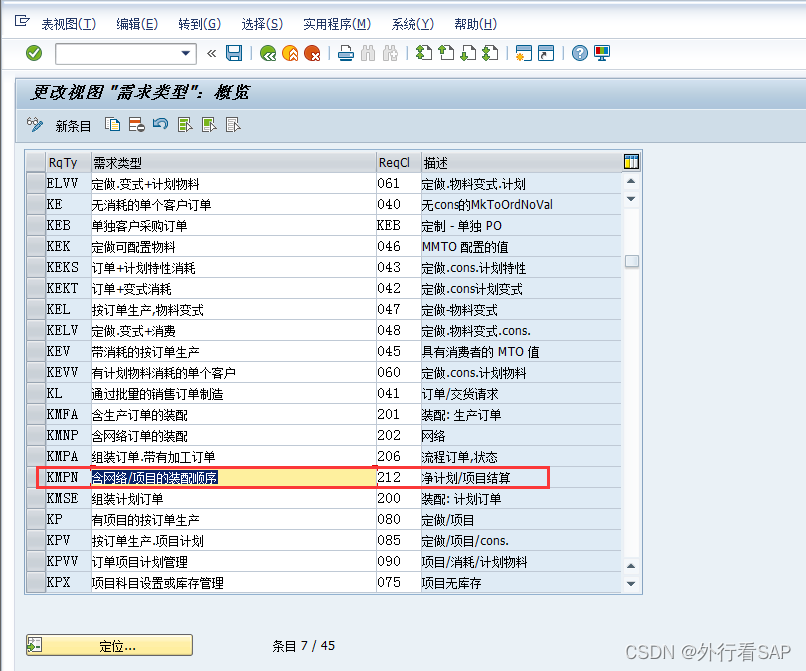Open the 系统(Y) menu
806x671 pixels.
(412, 24)
